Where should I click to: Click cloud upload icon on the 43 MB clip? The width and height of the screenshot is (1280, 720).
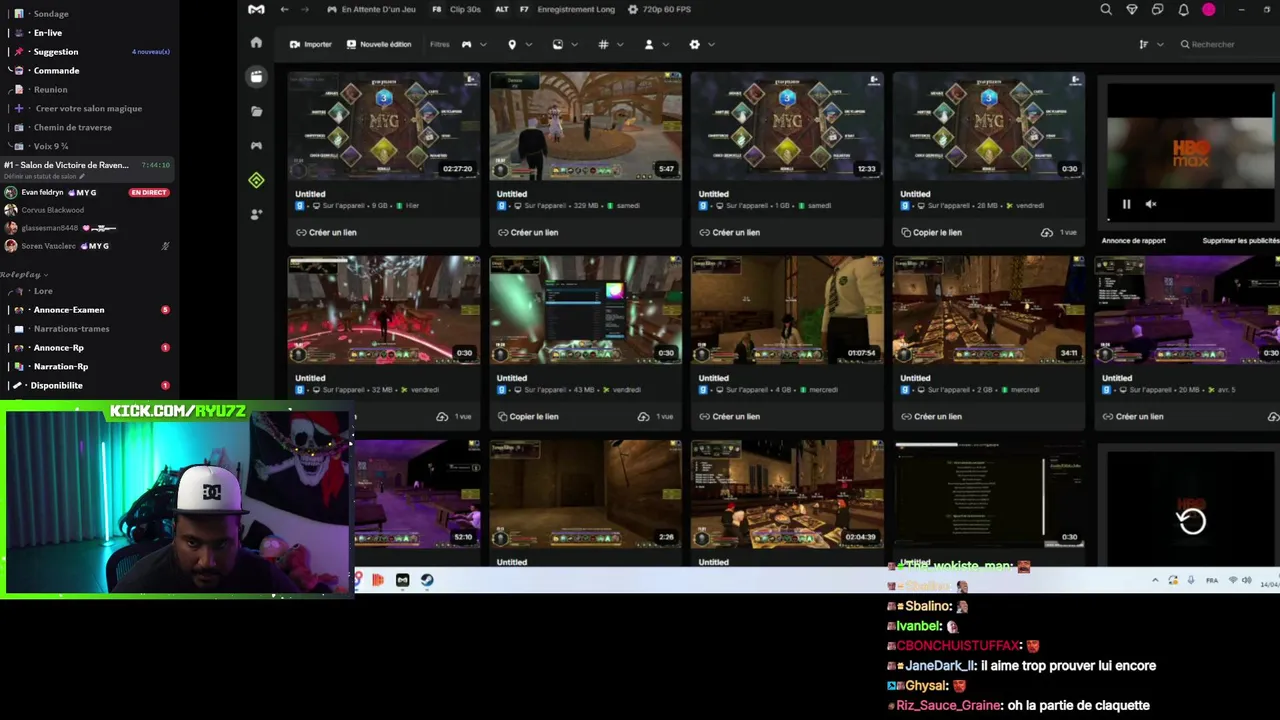pos(643,416)
